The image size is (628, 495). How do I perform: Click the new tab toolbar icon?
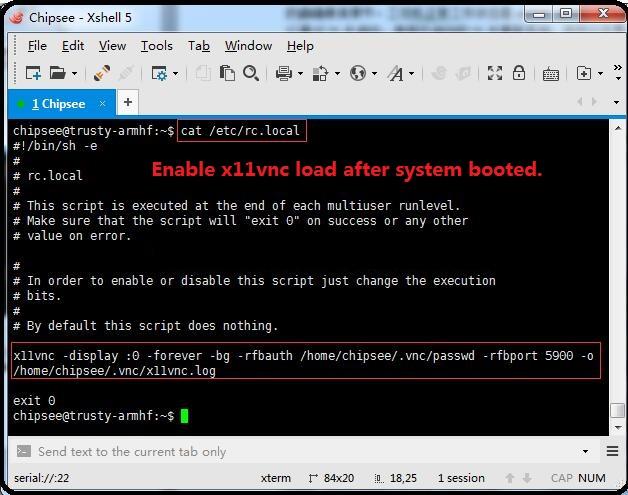[584, 73]
